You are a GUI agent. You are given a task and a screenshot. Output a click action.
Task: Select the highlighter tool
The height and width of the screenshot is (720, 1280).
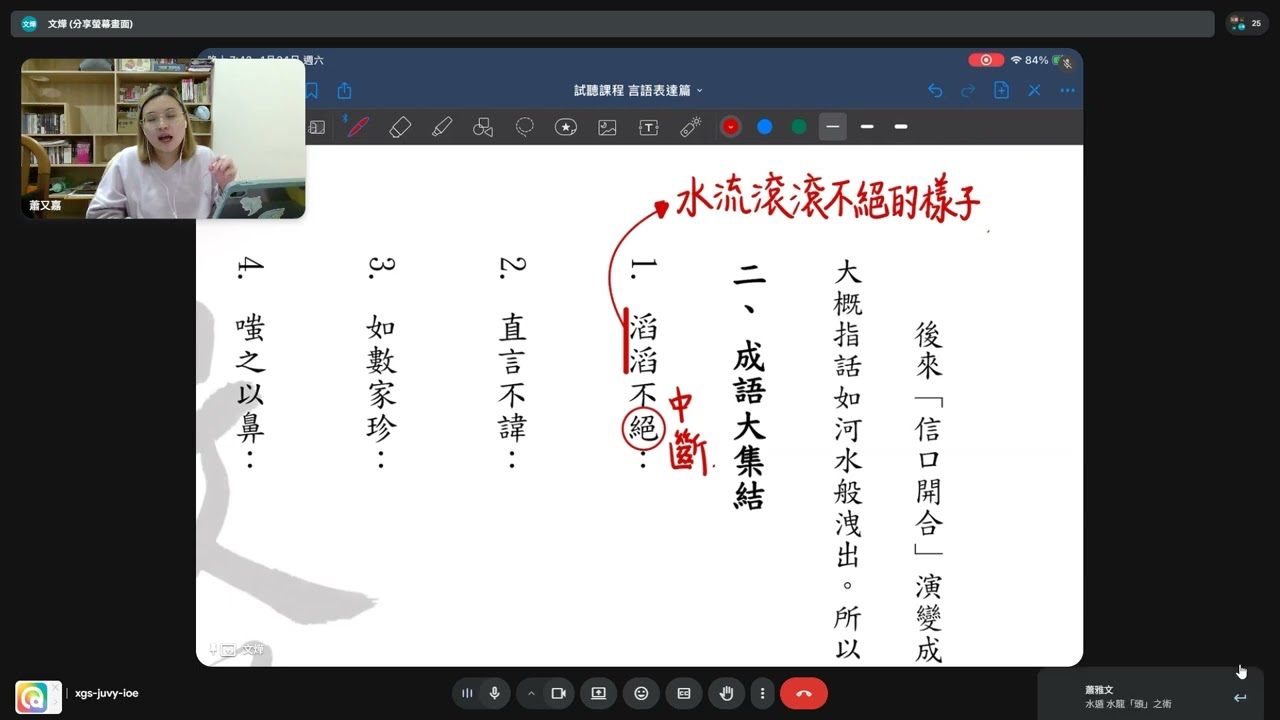tap(442, 127)
